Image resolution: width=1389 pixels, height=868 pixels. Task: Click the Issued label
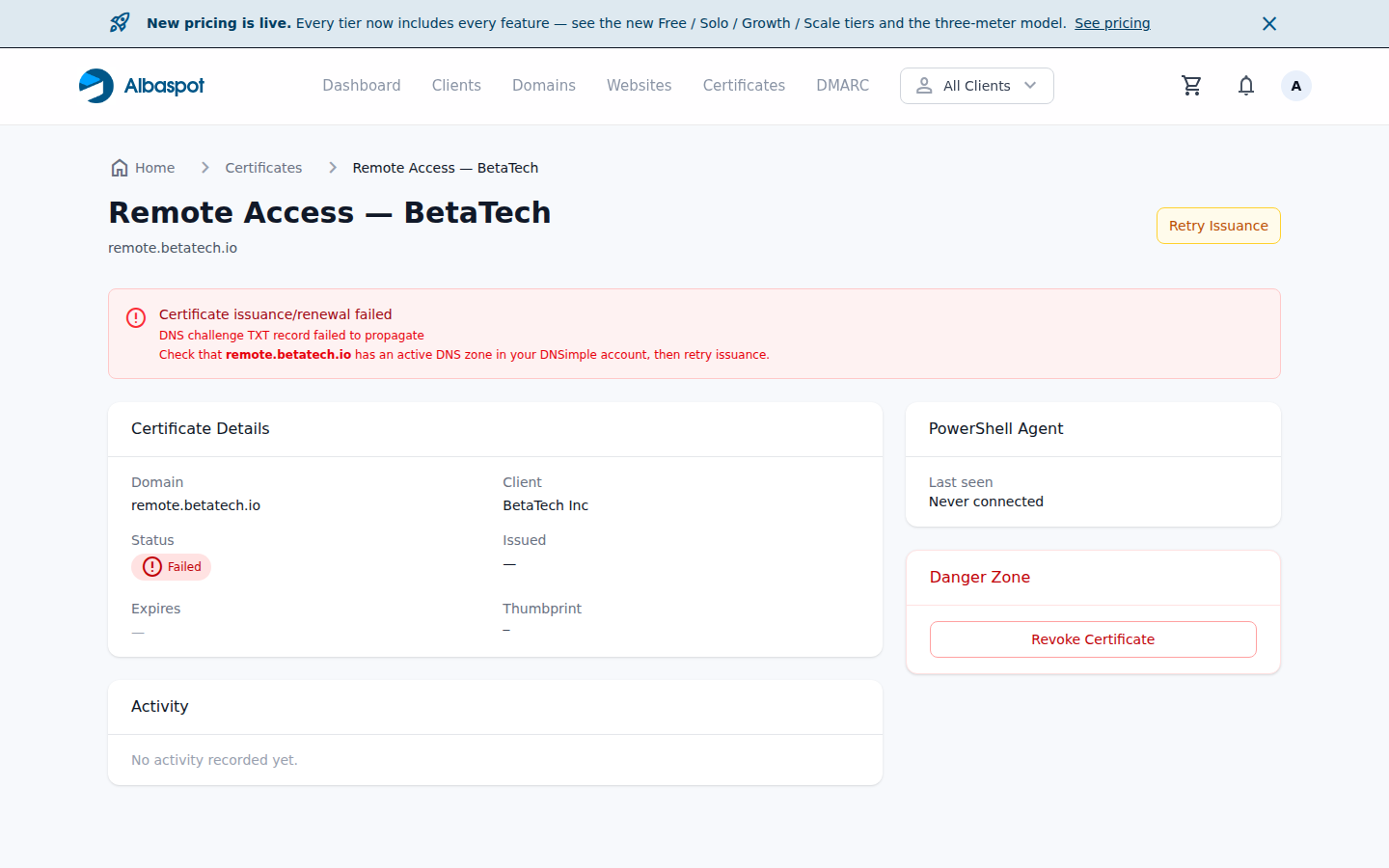pos(524,540)
